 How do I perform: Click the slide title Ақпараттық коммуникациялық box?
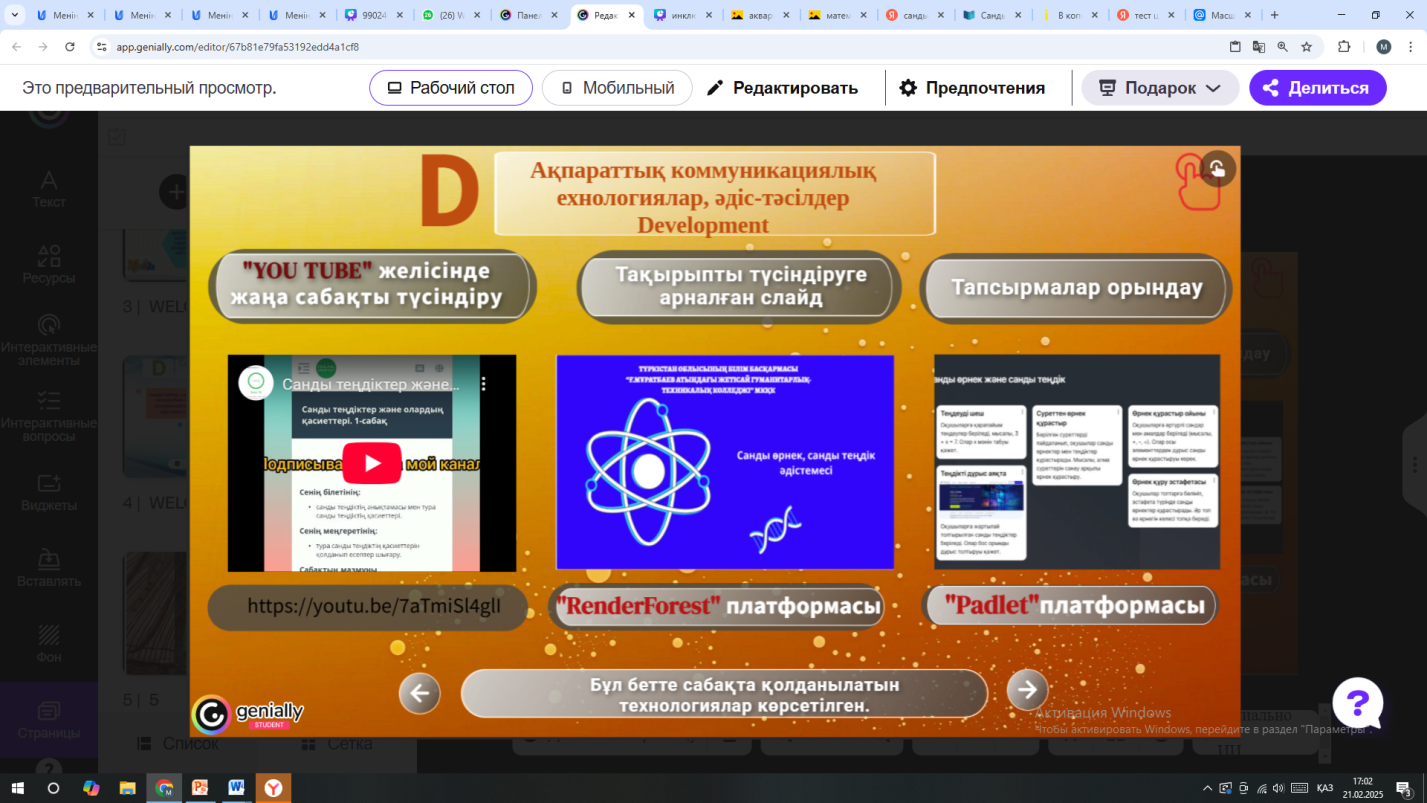click(714, 194)
